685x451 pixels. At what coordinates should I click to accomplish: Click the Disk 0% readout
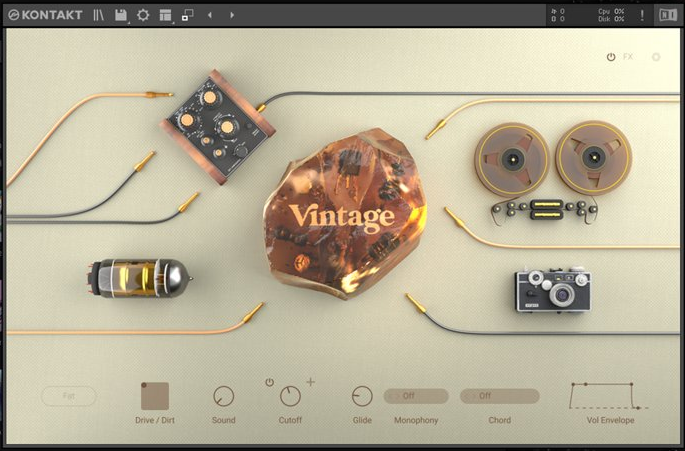612,19
